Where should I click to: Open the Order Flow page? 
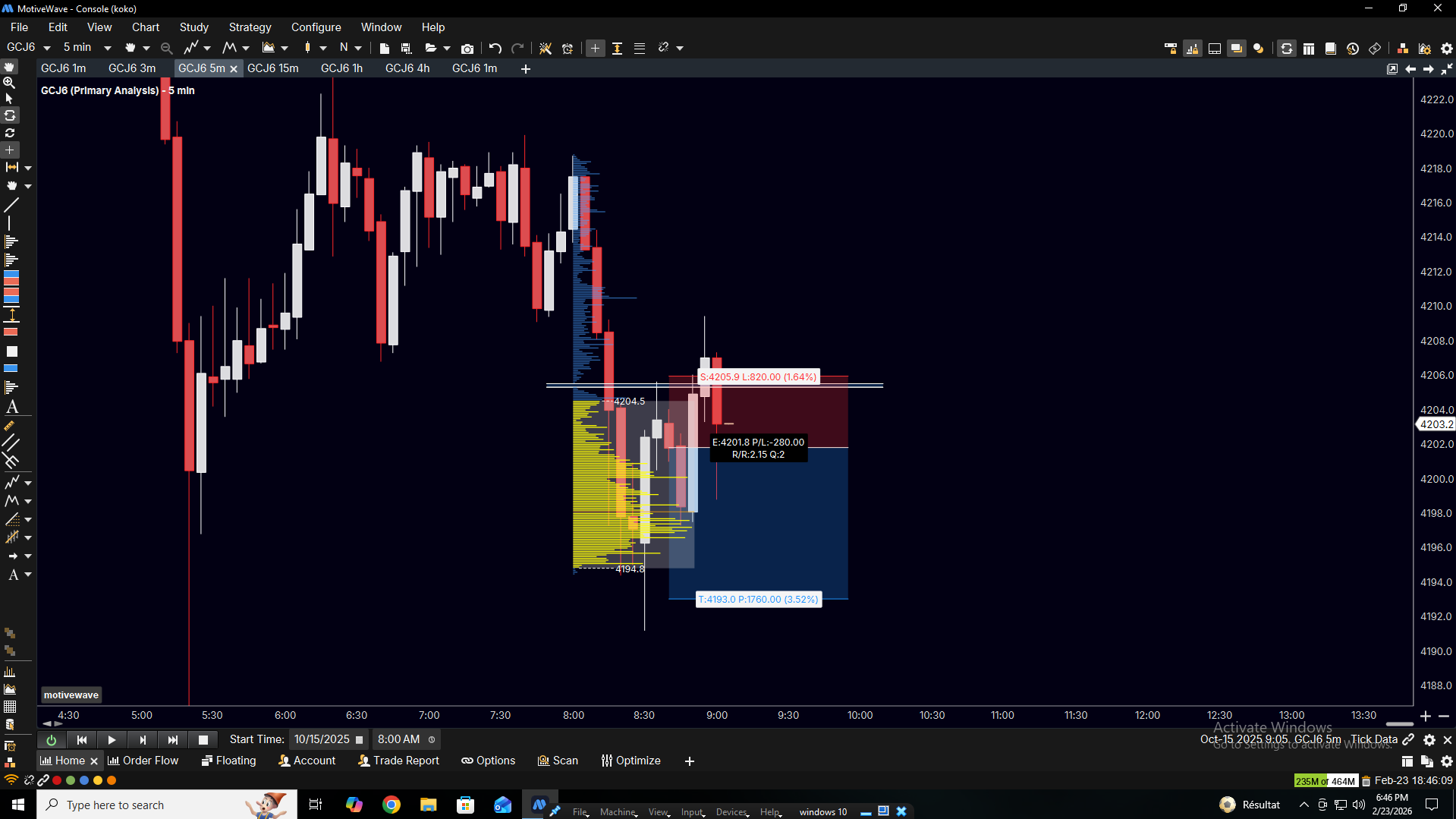[x=143, y=761]
